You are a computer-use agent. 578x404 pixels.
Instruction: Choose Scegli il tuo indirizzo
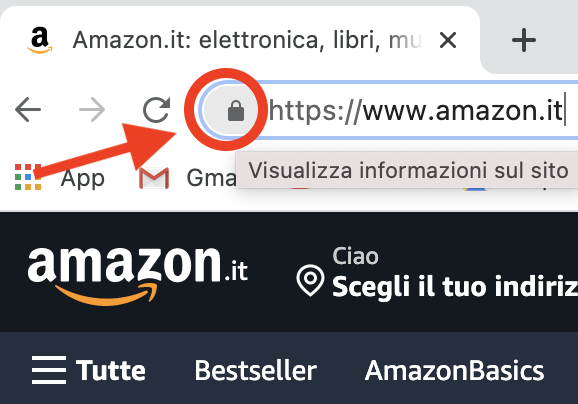click(x=455, y=286)
